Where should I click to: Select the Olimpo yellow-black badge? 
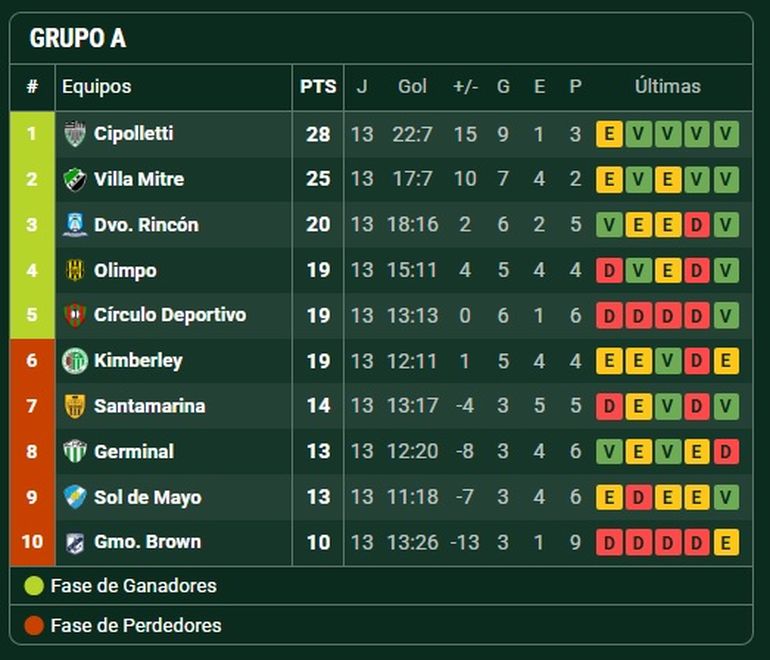[x=75, y=270]
